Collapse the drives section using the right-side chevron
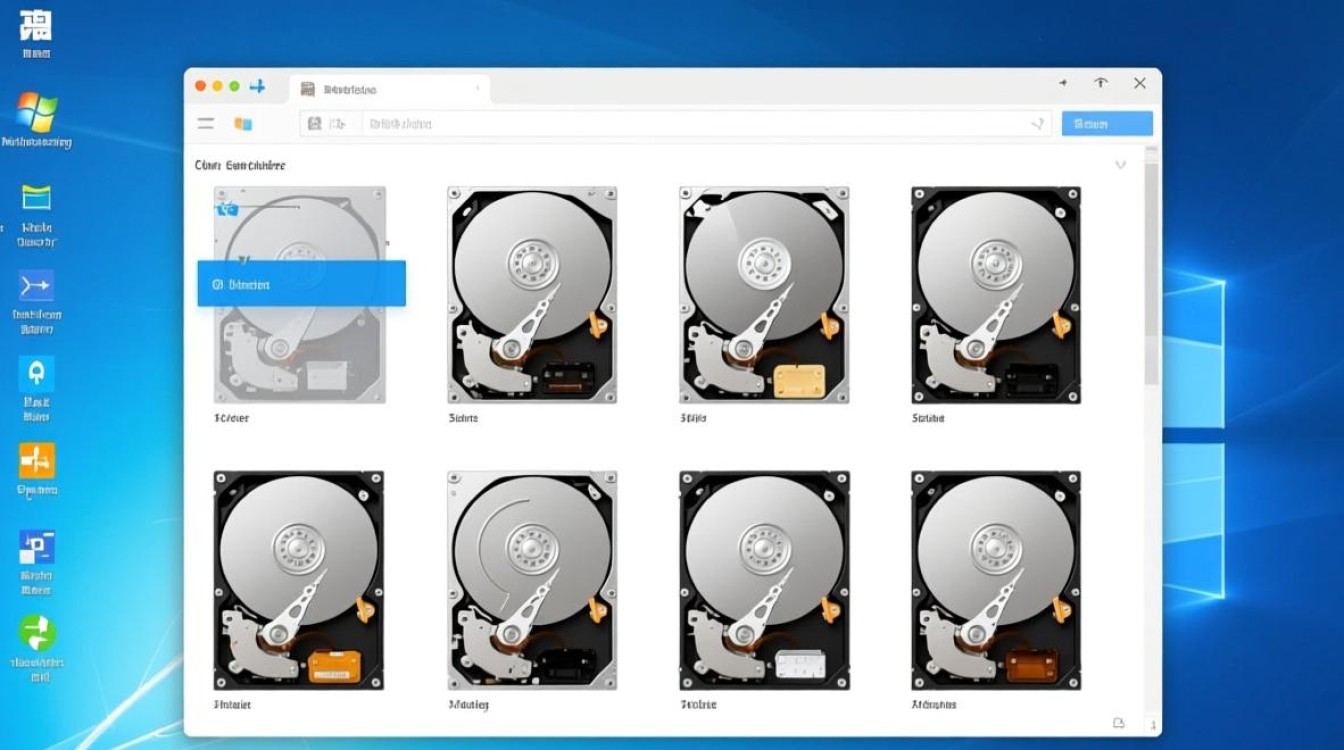Viewport: 1344px width, 750px height. tap(1121, 164)
